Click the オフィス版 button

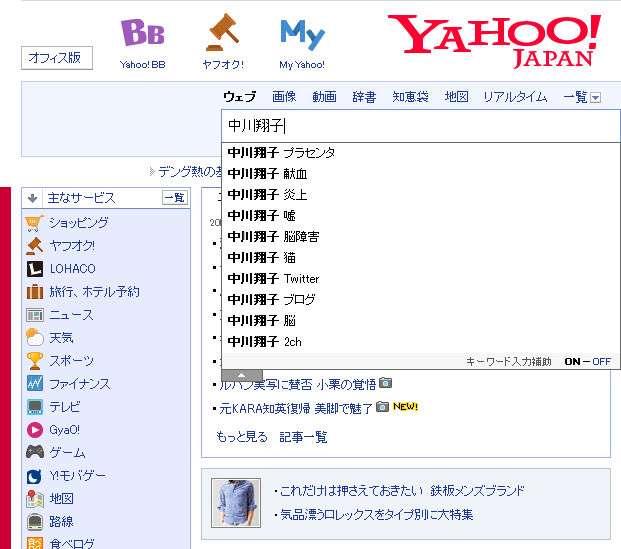point(57,58)
